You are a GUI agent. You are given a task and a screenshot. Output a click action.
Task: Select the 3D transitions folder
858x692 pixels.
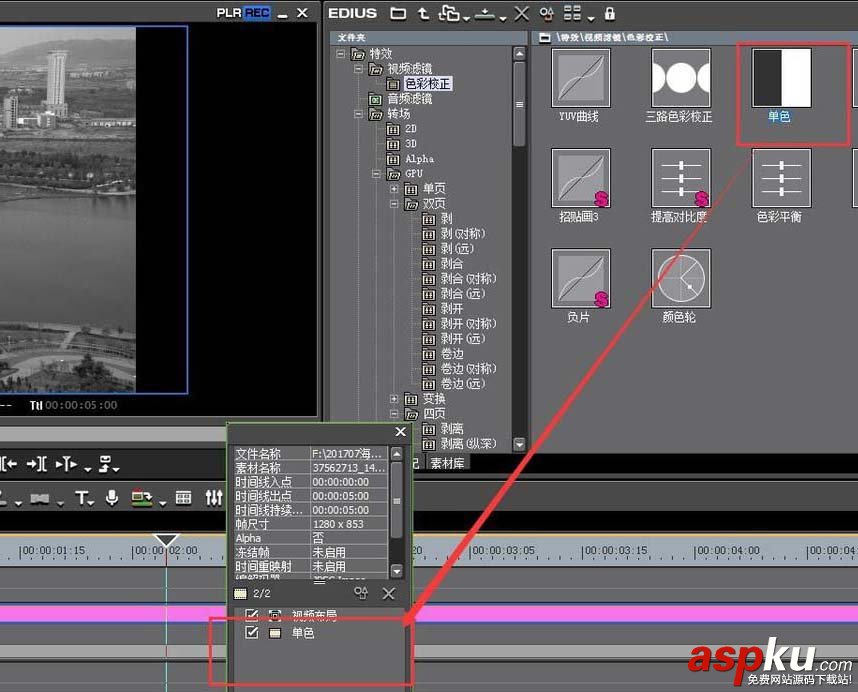411,143
